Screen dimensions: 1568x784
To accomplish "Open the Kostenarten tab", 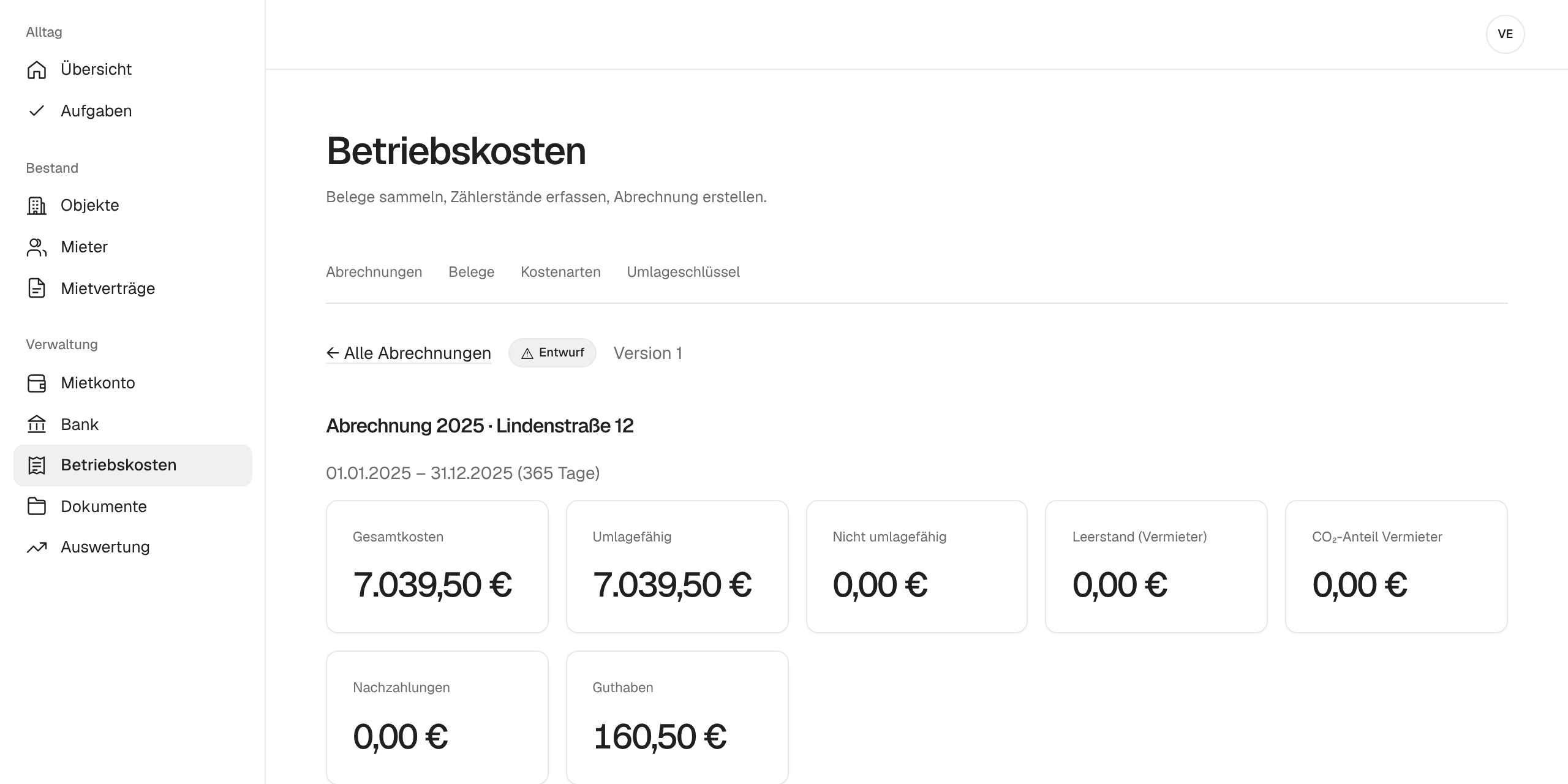I will (560, 272).
